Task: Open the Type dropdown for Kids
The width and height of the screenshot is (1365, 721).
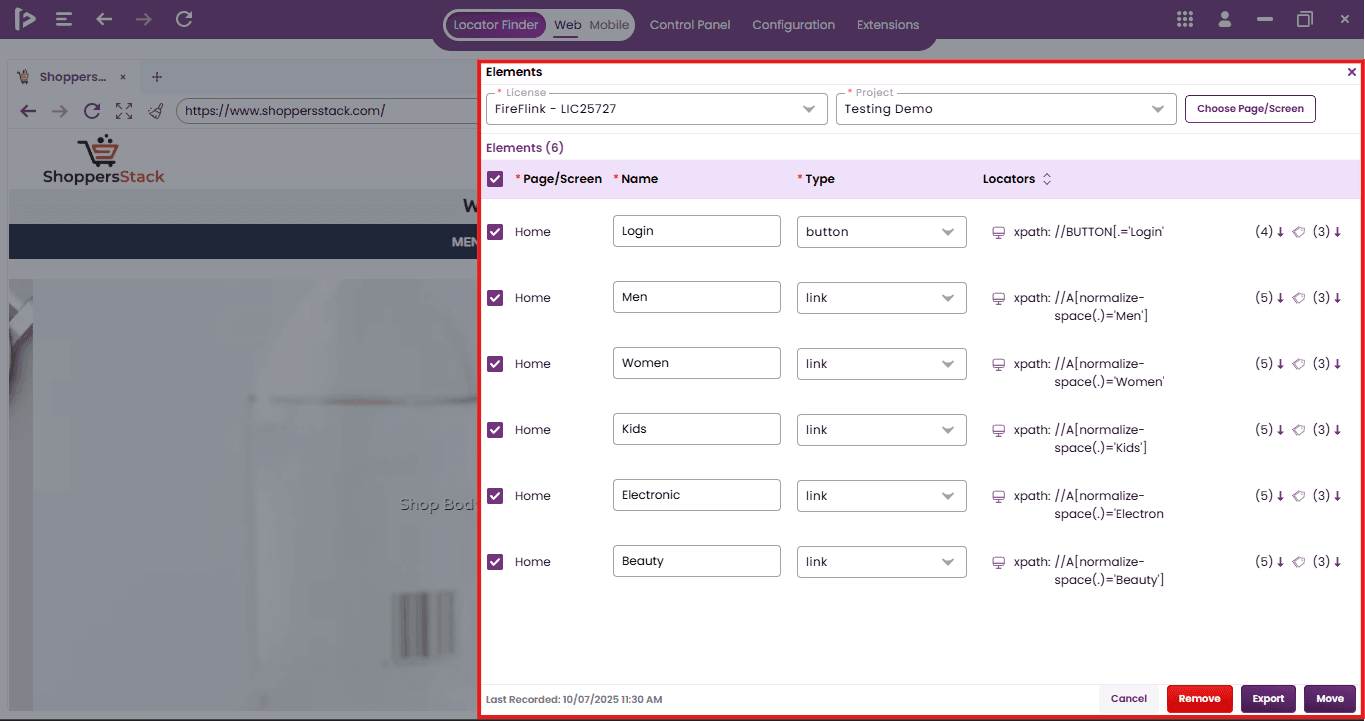Action: point(882,430)
